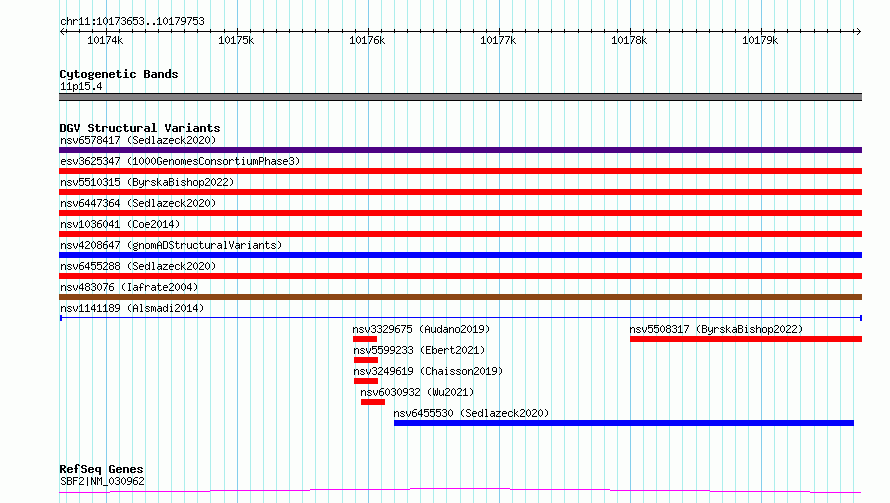This screenshot has width=890, height=503.
Task: Open variant nsv1141189 (Alsmadi2014) label
Action: 132,308
